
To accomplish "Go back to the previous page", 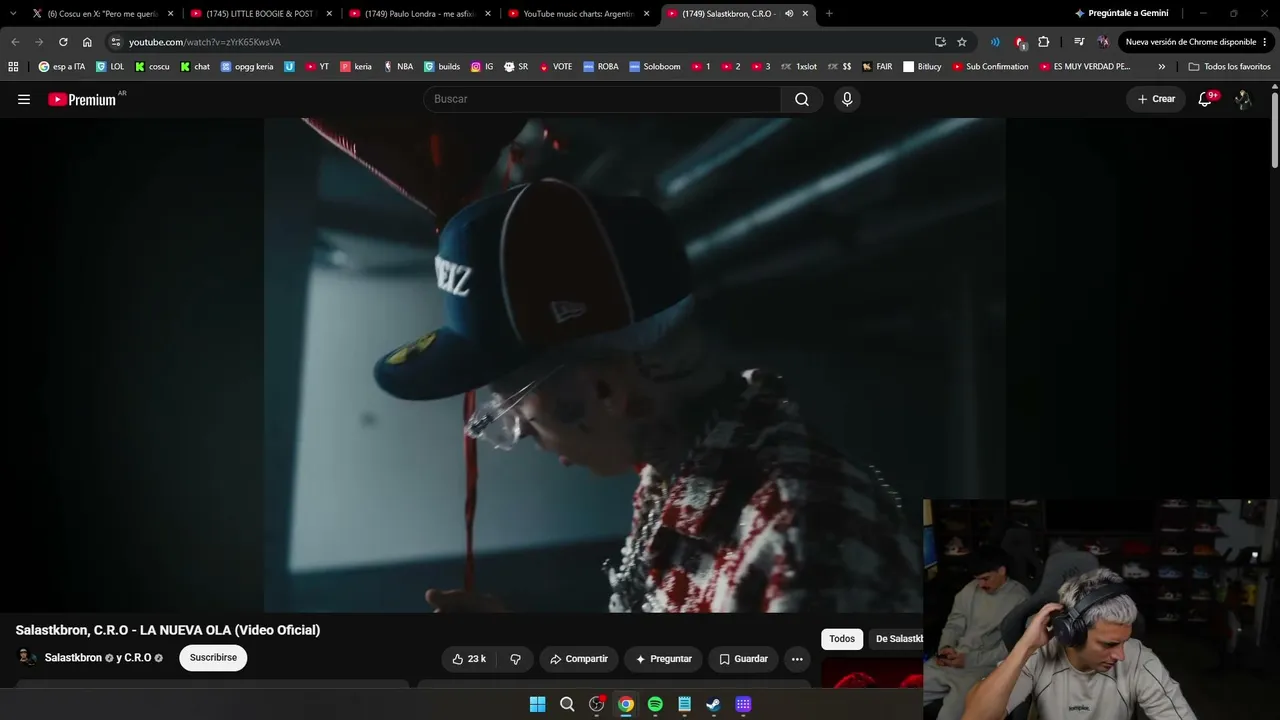I will [x=15, y=42].
